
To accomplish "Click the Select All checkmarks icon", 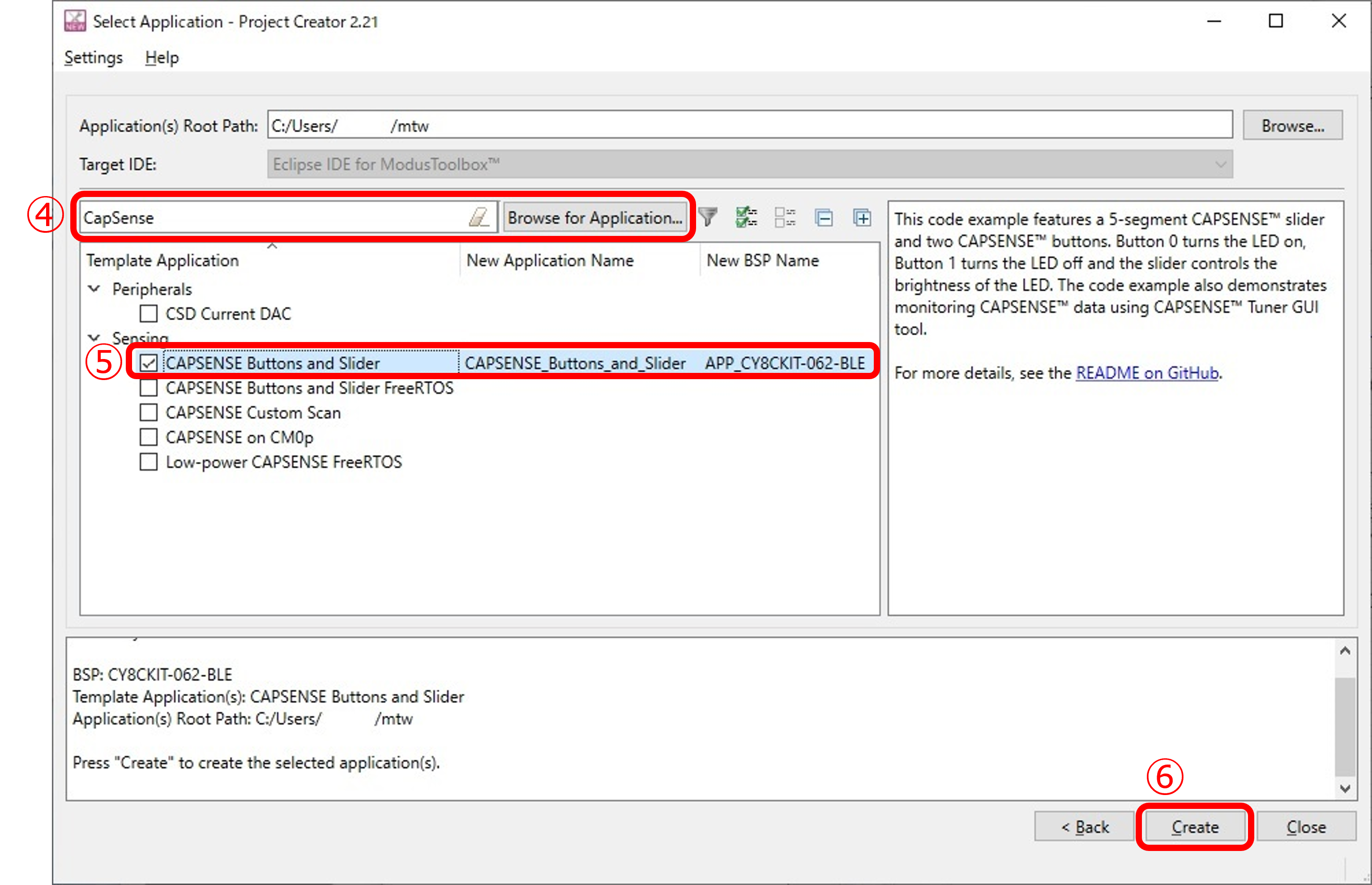I will pyautogui.click(x=746, y=217).
